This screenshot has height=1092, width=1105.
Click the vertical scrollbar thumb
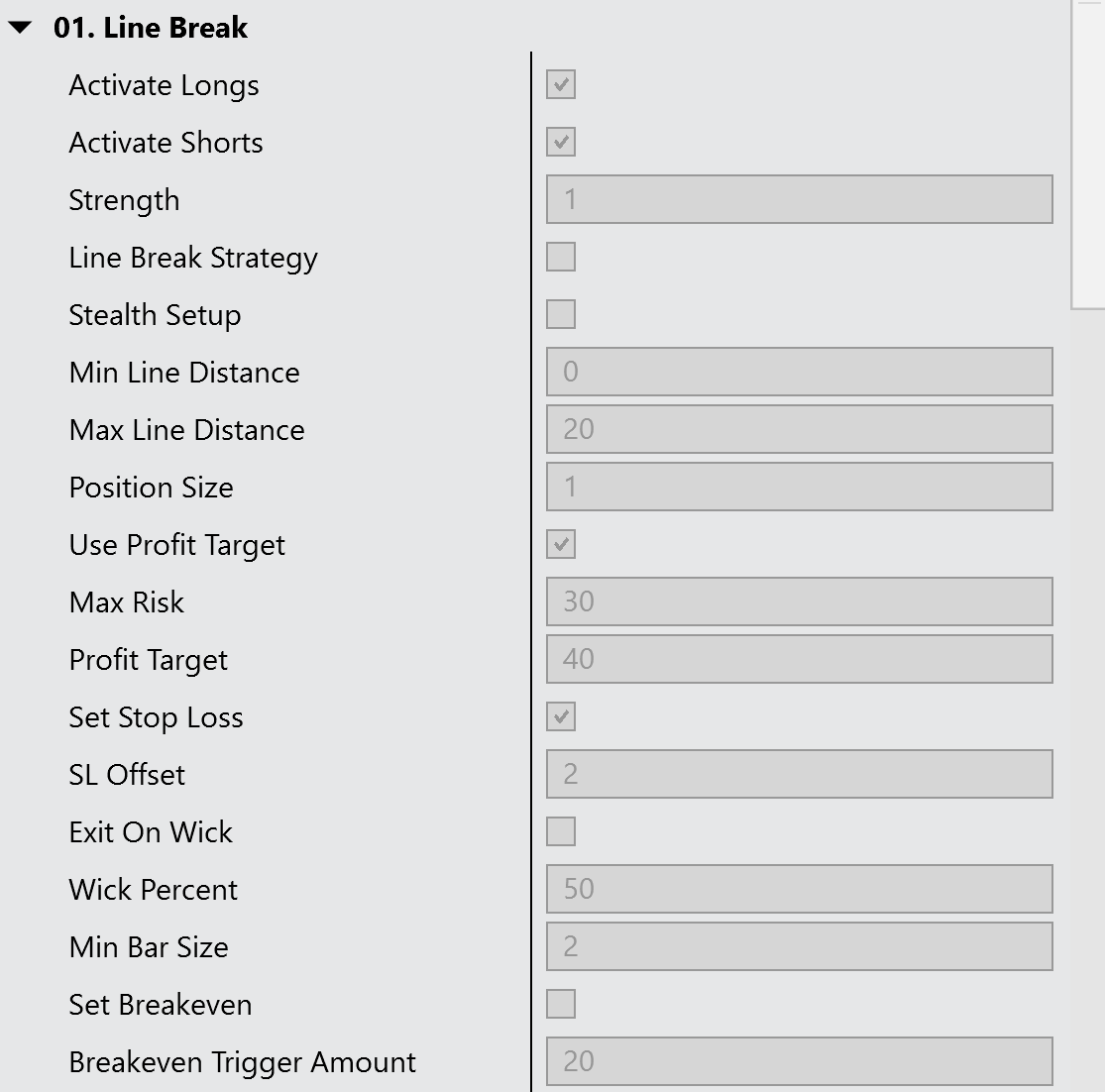pyautogui.click(x=1088, y=149)
